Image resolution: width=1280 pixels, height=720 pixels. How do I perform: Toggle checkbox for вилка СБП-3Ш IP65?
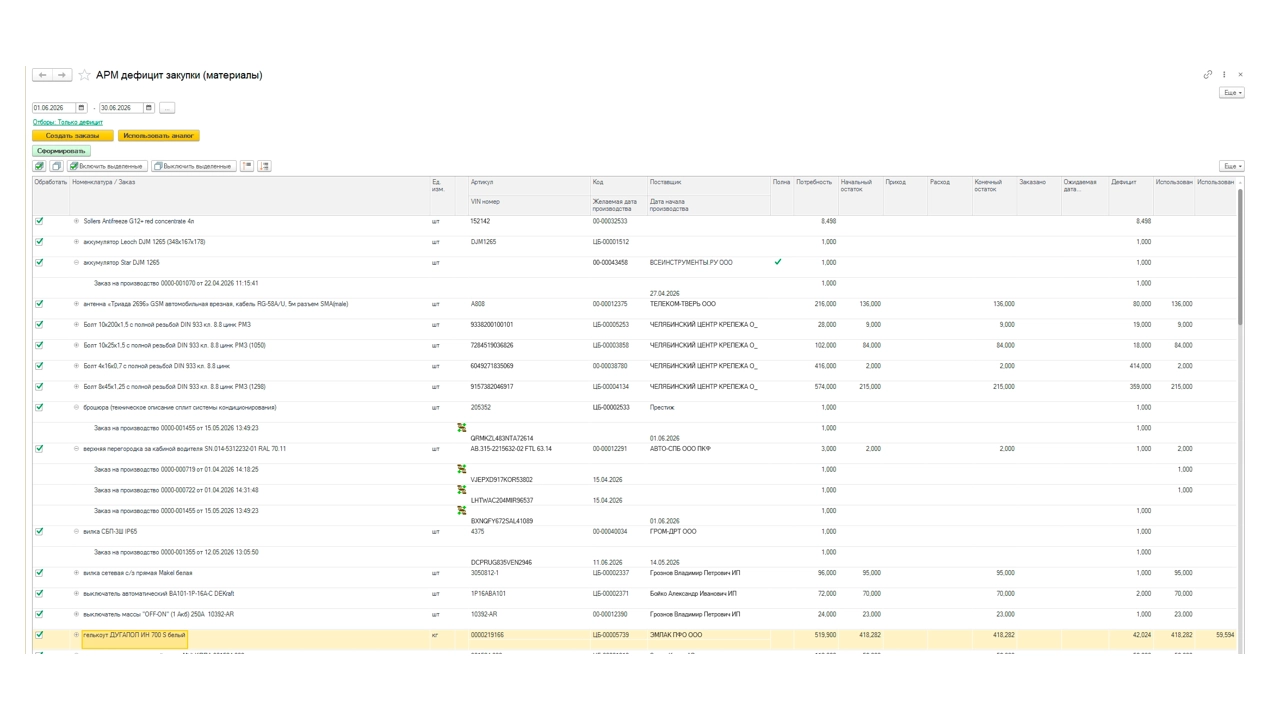[40, 531]
